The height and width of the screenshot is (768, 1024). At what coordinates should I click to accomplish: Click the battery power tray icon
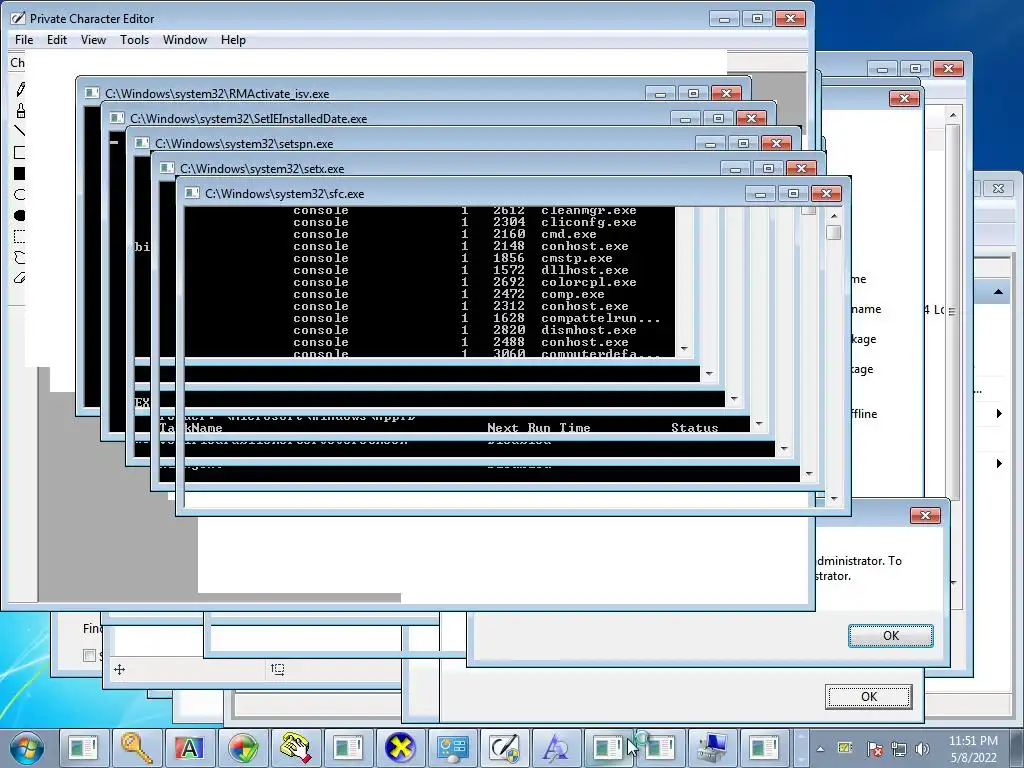click(845, 748)
